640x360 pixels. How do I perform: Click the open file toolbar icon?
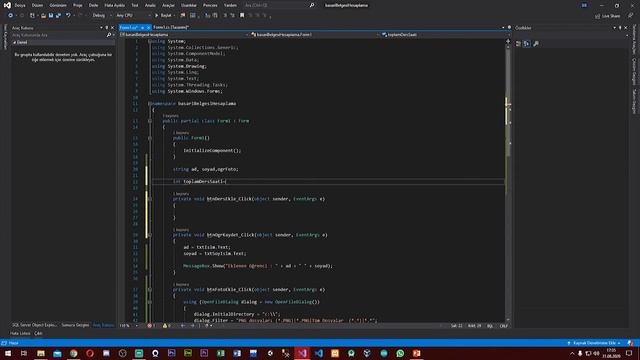point(43,16)
